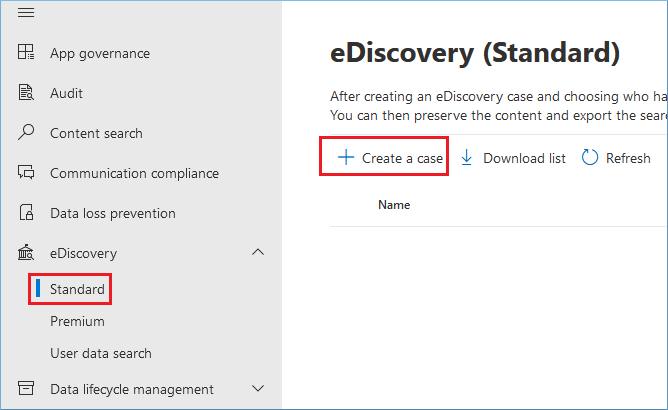Toggle the hamburger navigation menu
Screen dimensions: 668x410
pyautogui.click(x=26, y=13)
